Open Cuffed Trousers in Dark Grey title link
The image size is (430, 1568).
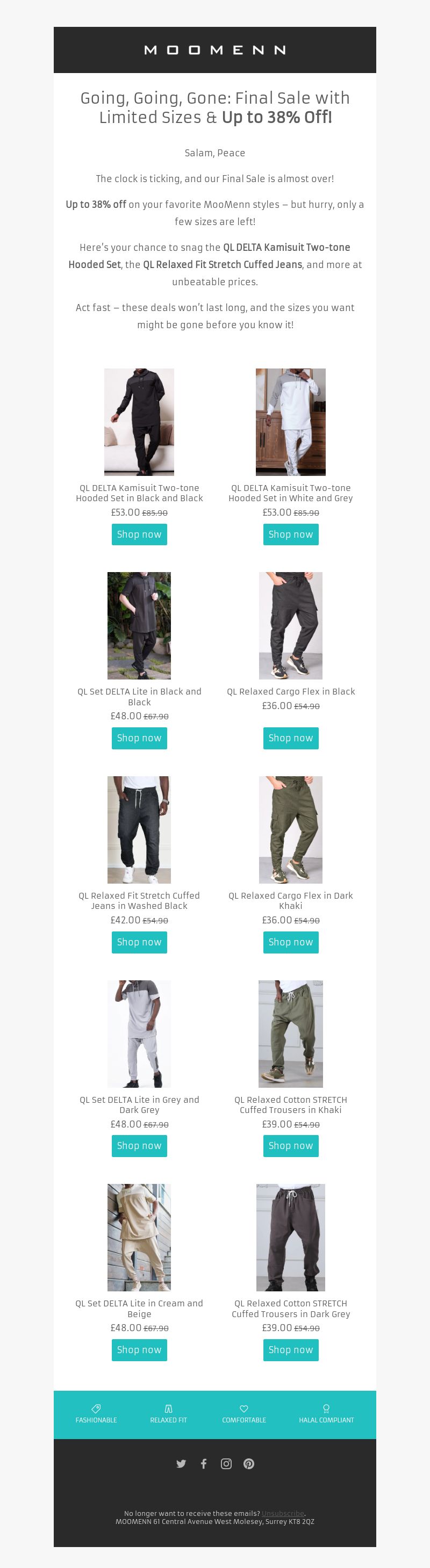(291, 1309)
